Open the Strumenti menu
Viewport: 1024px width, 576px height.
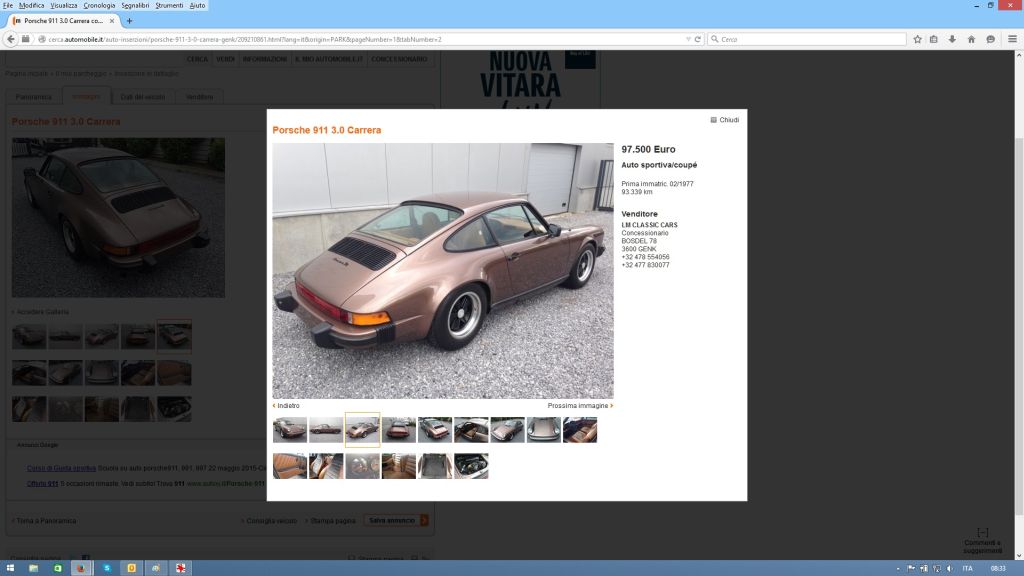[x=169, y=5]
